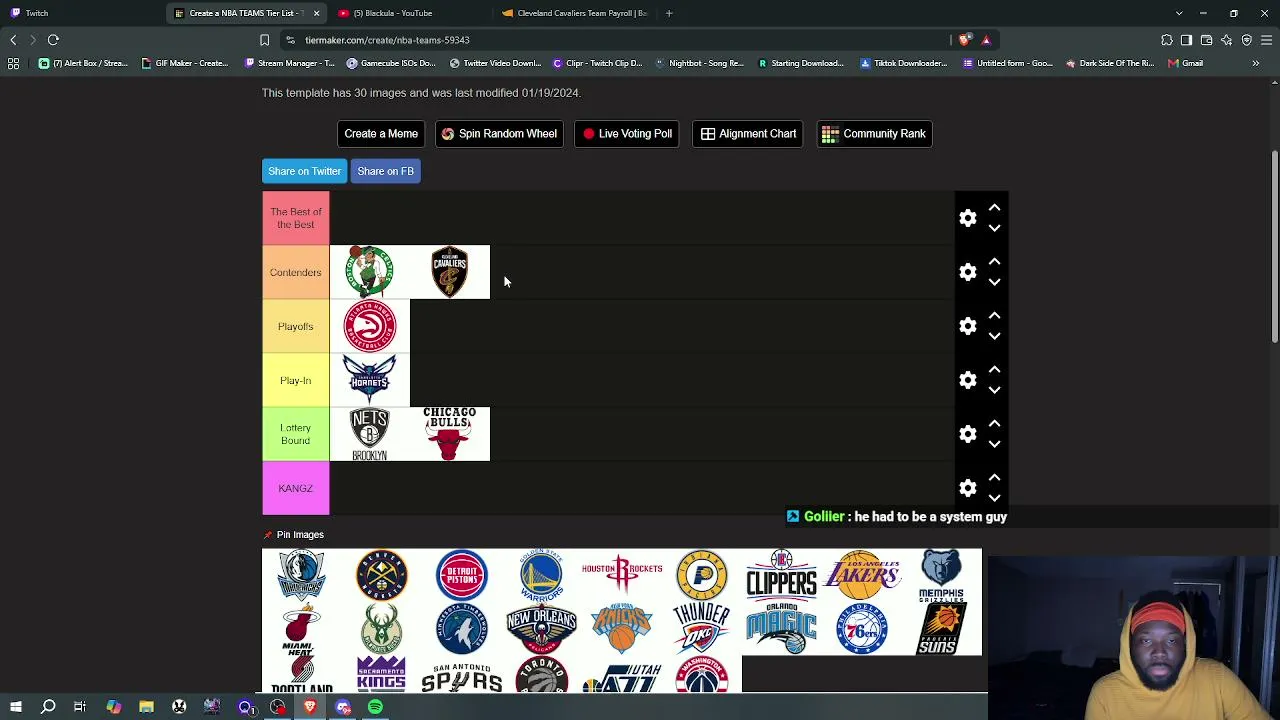Pick the Indiana Pacers logo
The image size is (1280, 720).
701,575
